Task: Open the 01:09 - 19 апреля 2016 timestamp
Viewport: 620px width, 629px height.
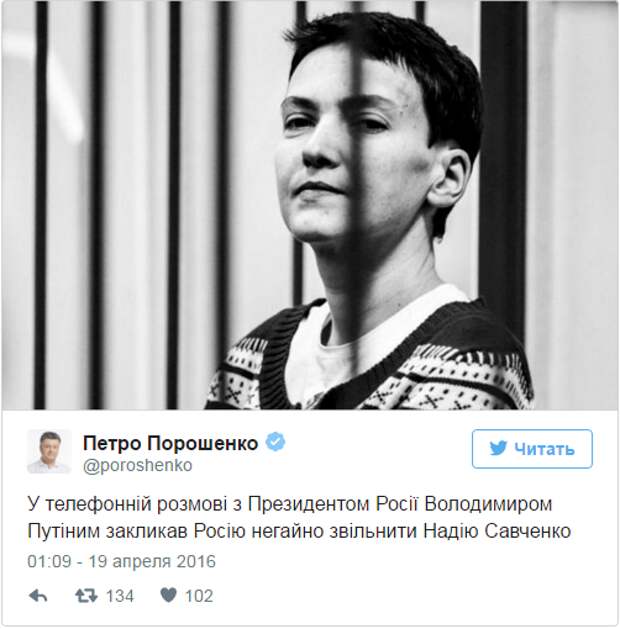Action: tap(122, 561)
